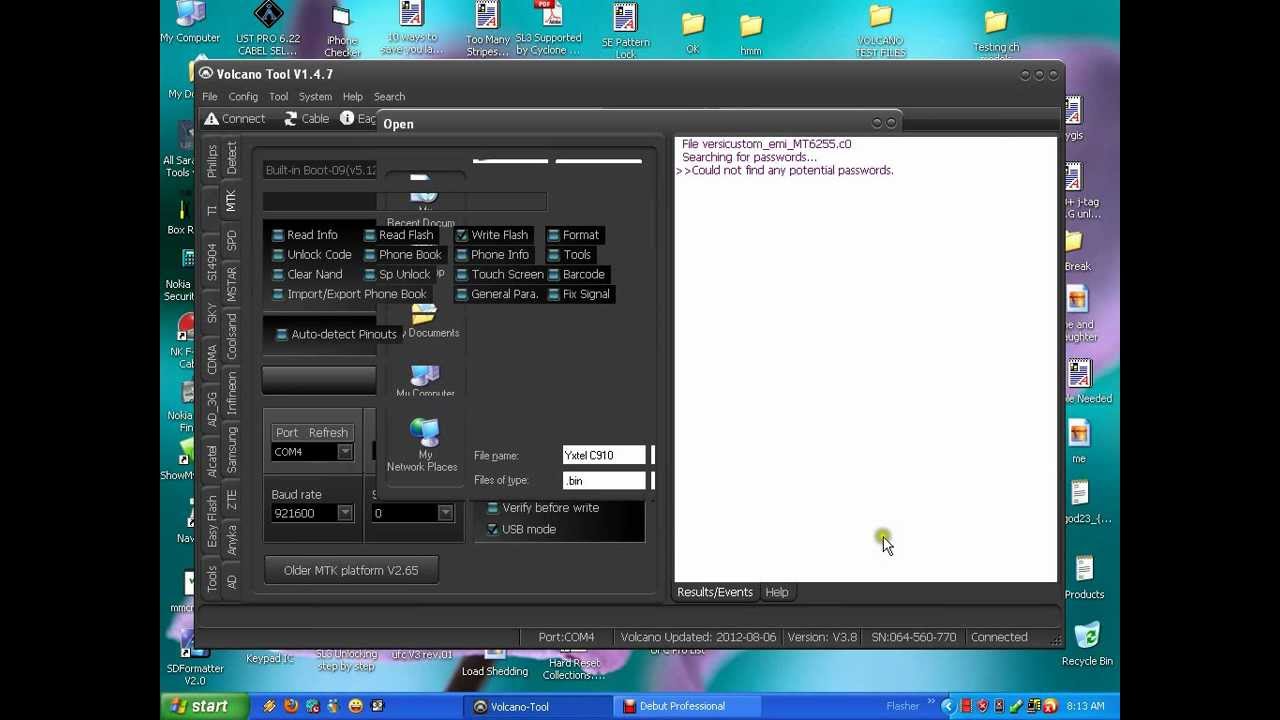Open SE Pattern Lock desktop file
1280x720 pixels.
point(625,30)
